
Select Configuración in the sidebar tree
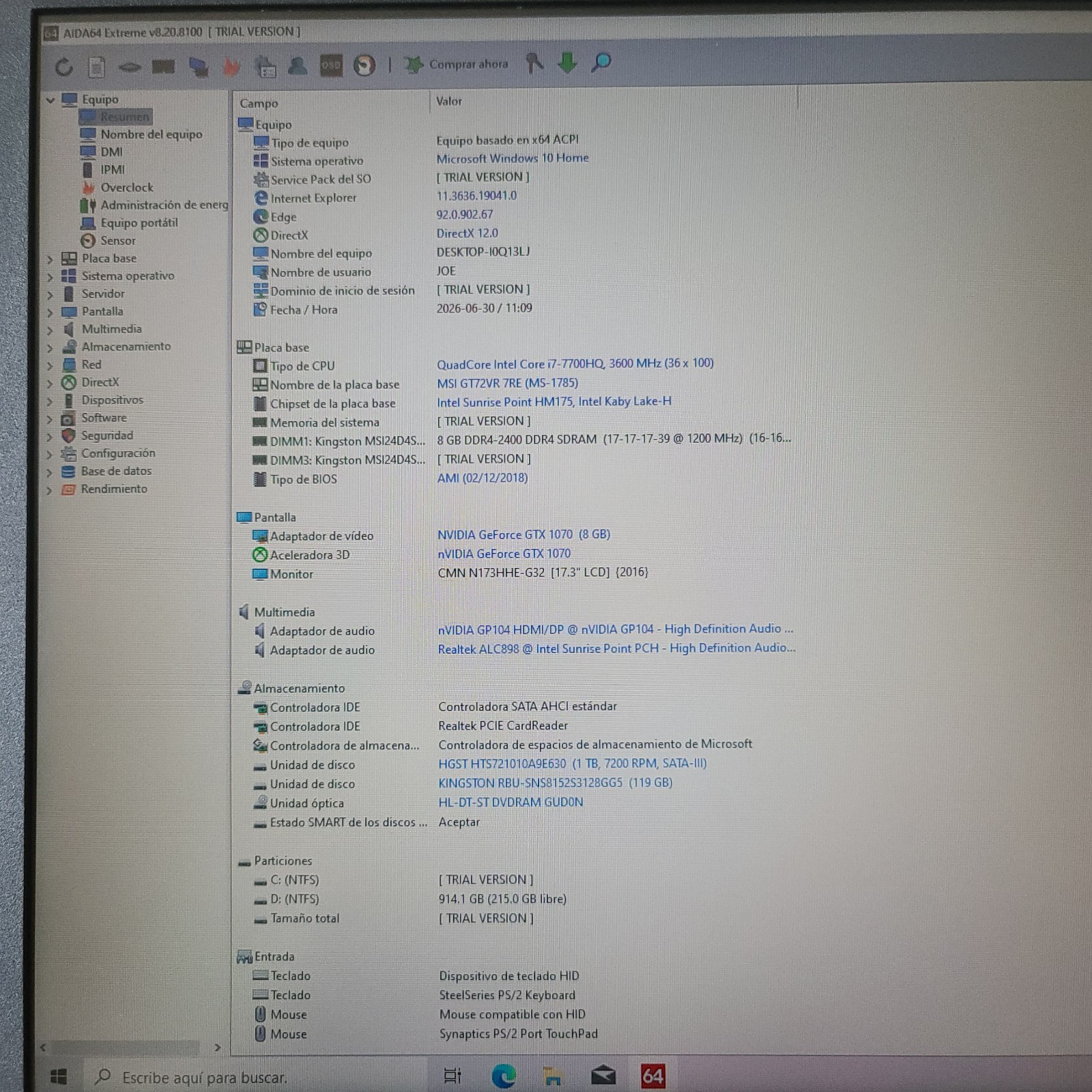point(118,453)
